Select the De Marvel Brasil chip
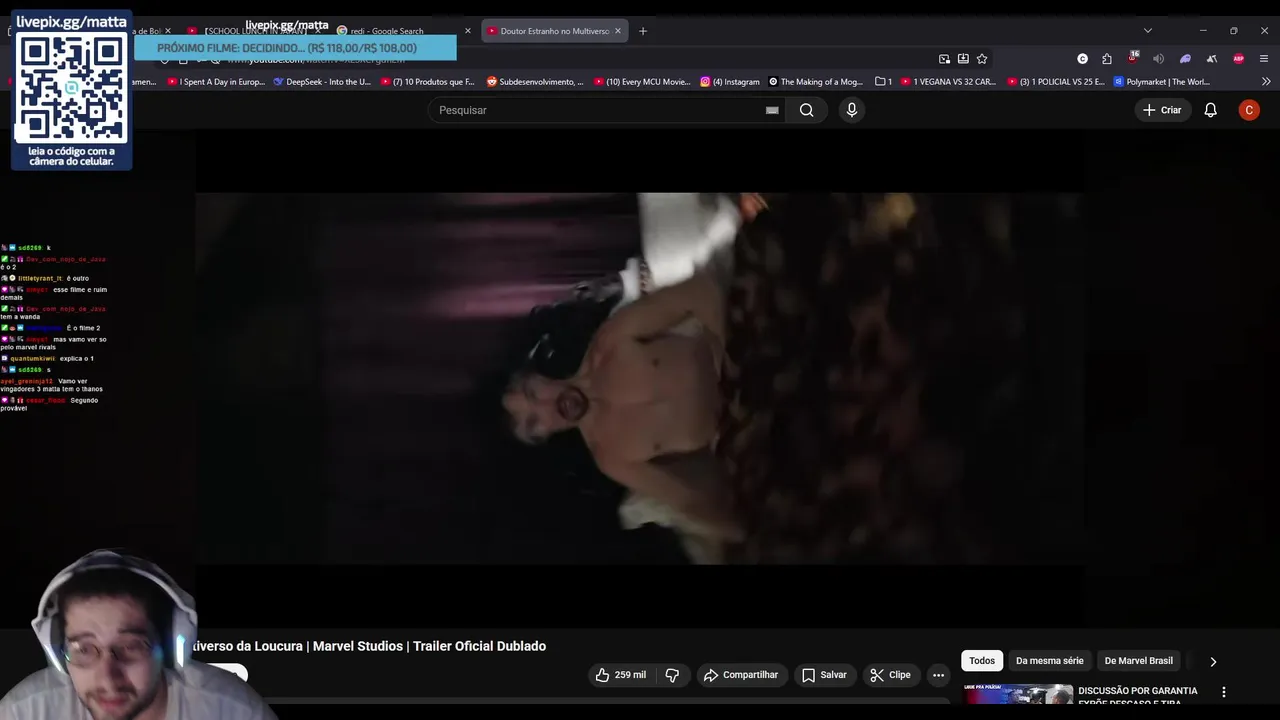The height and width of the screenshot is (720, 1280). coord(1138,661)
